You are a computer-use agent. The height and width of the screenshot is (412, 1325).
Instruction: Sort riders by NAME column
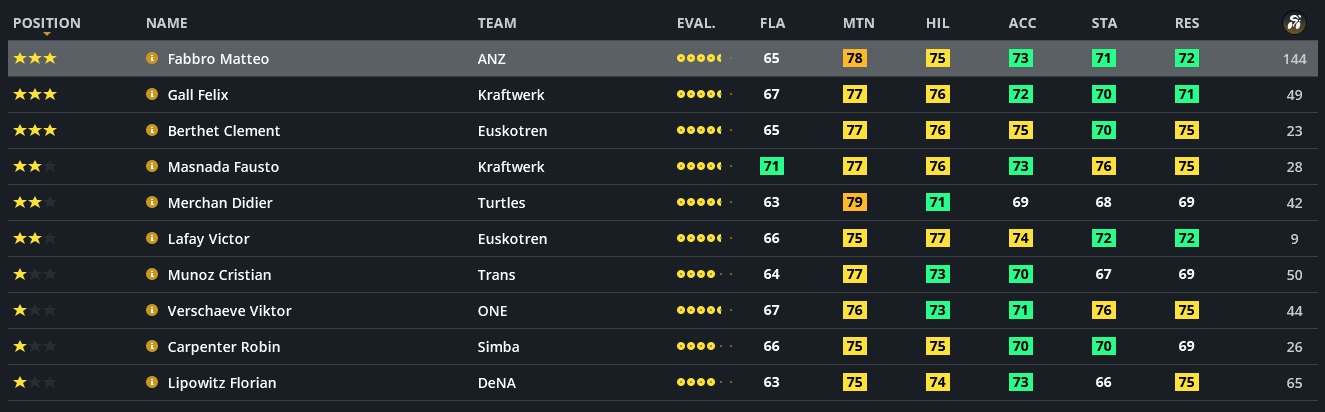coord(166,23)
